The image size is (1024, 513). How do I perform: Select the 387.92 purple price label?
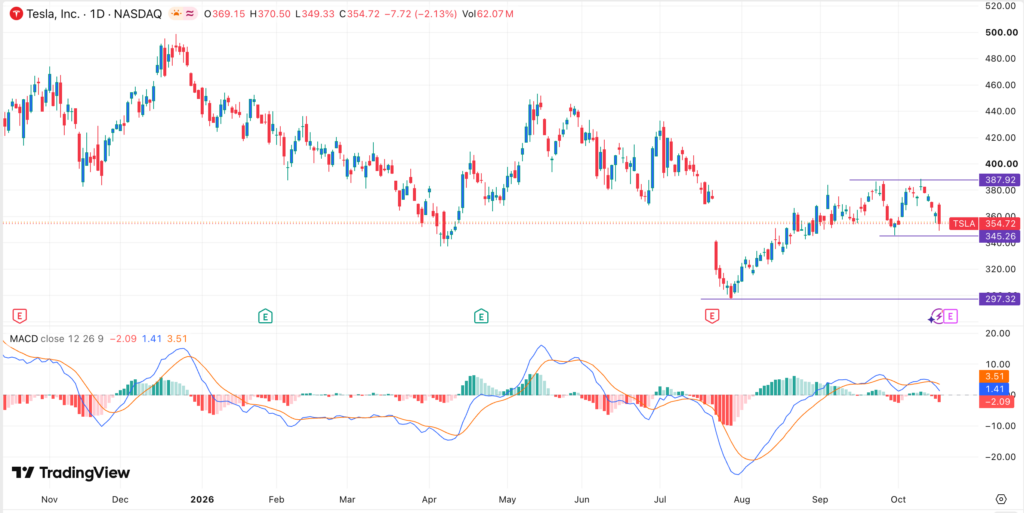[999, 179]
